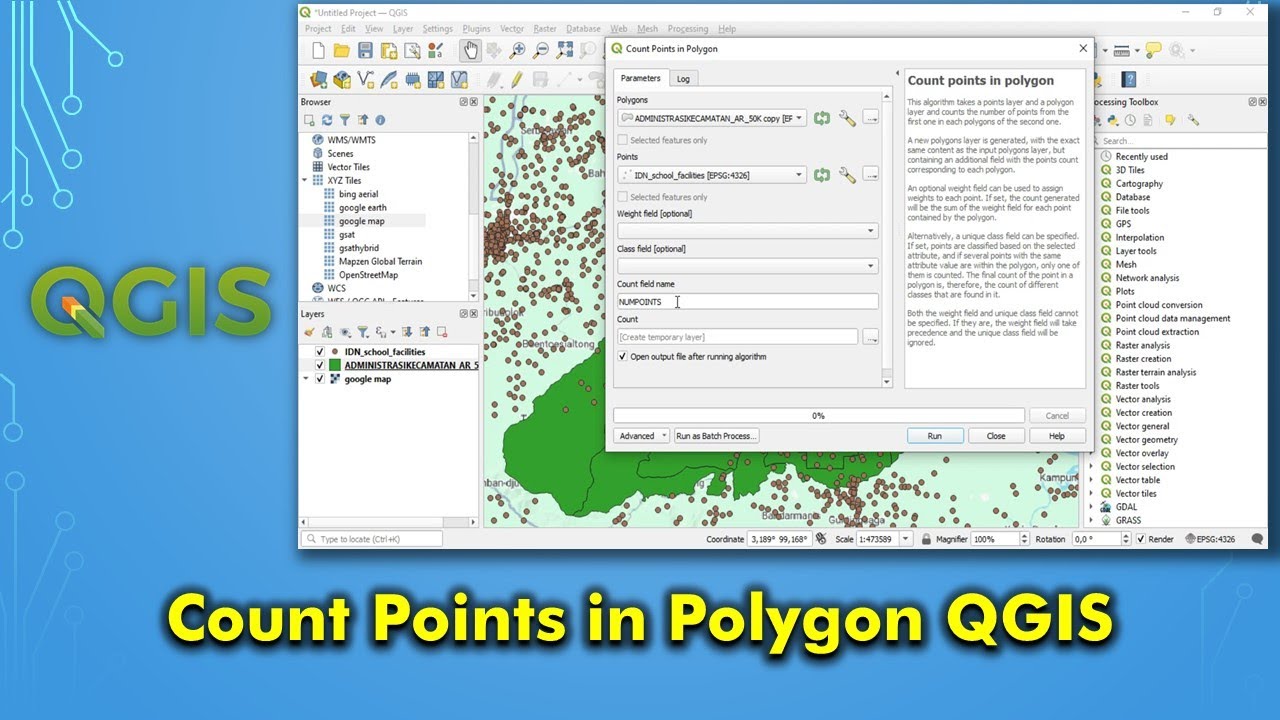Toggle visibility of google map layer
Image resolution: width=1280 pixels, height=720 pixels.
[x=320, y=379]
